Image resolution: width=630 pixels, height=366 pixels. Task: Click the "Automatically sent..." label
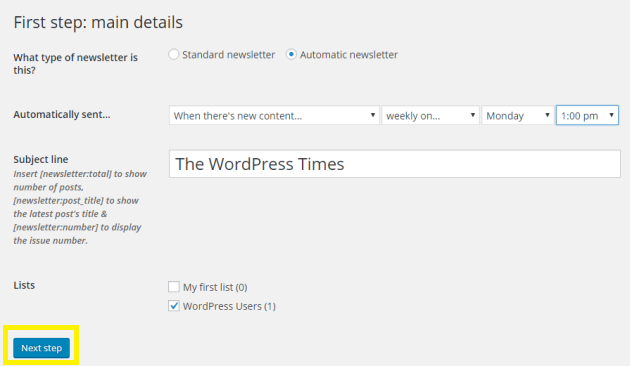click(62, 115)
